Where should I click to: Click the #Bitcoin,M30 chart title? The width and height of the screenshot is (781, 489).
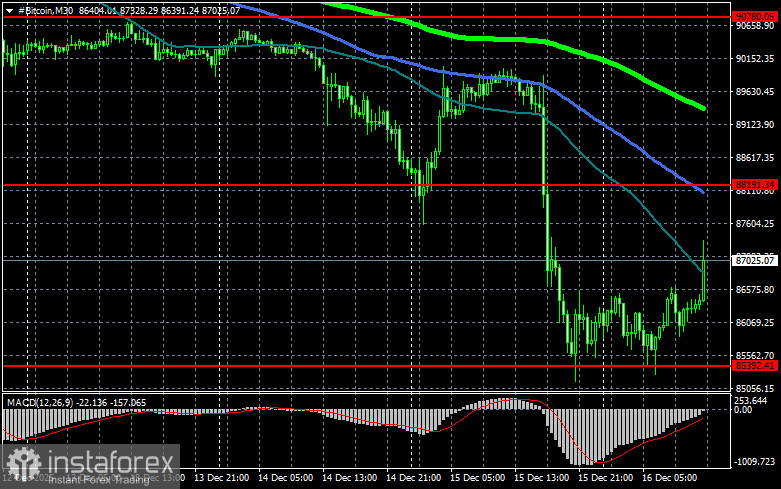pos(46,10)
